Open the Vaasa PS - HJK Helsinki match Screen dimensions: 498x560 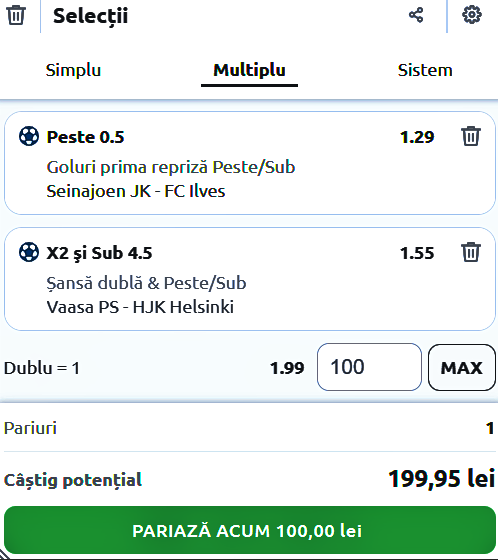click(x=140, y=307)
